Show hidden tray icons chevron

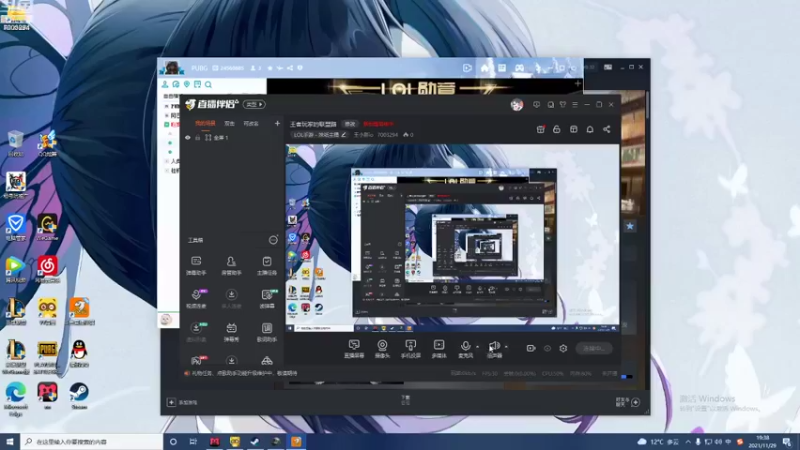click(x=688, y=441)
